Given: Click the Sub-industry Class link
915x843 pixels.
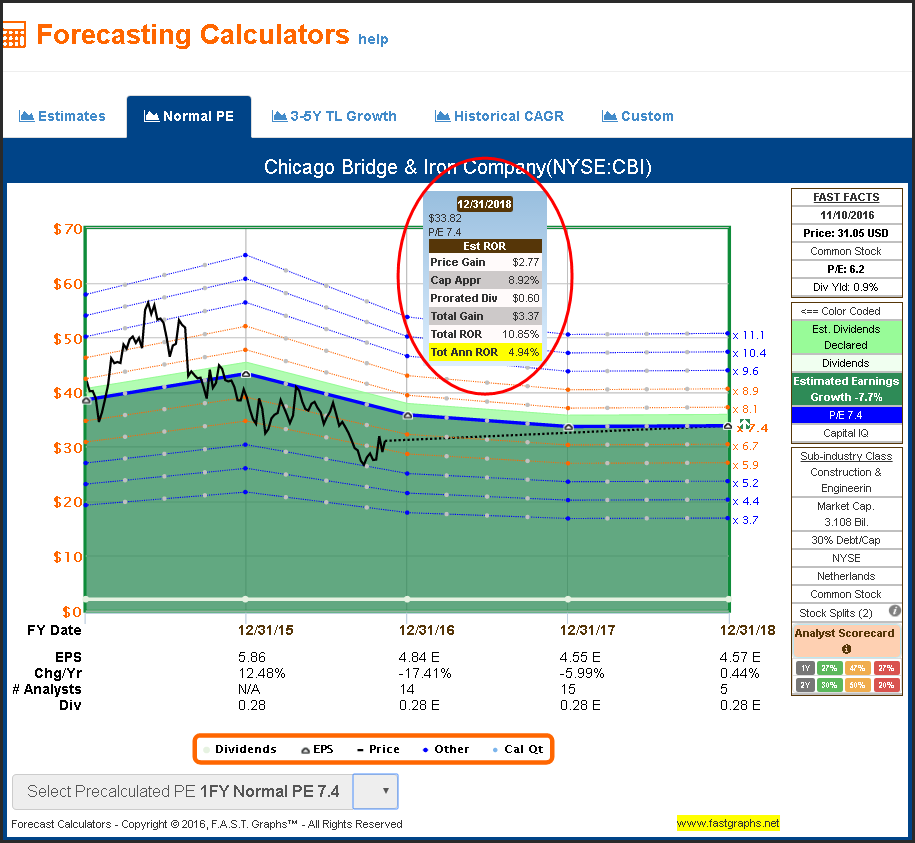Looking at the screenshot, I should (846, 456).
